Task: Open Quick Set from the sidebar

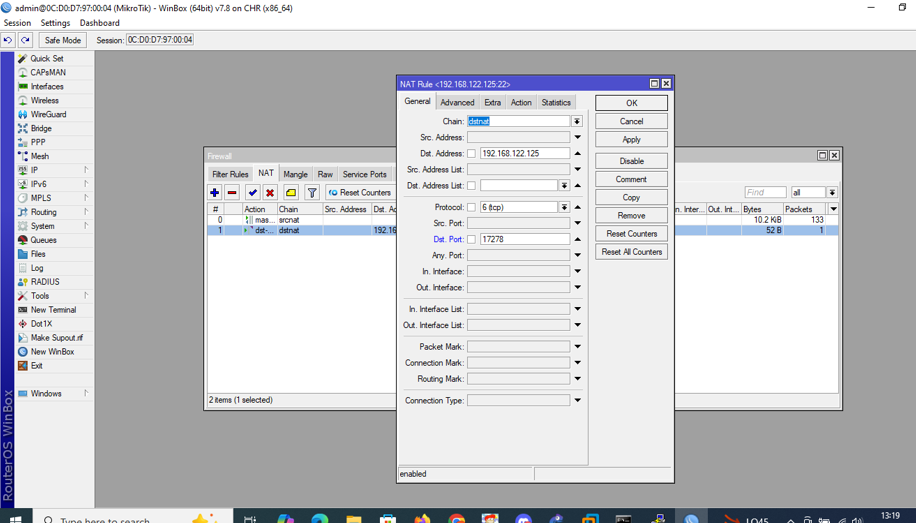Action: [47, 58]
